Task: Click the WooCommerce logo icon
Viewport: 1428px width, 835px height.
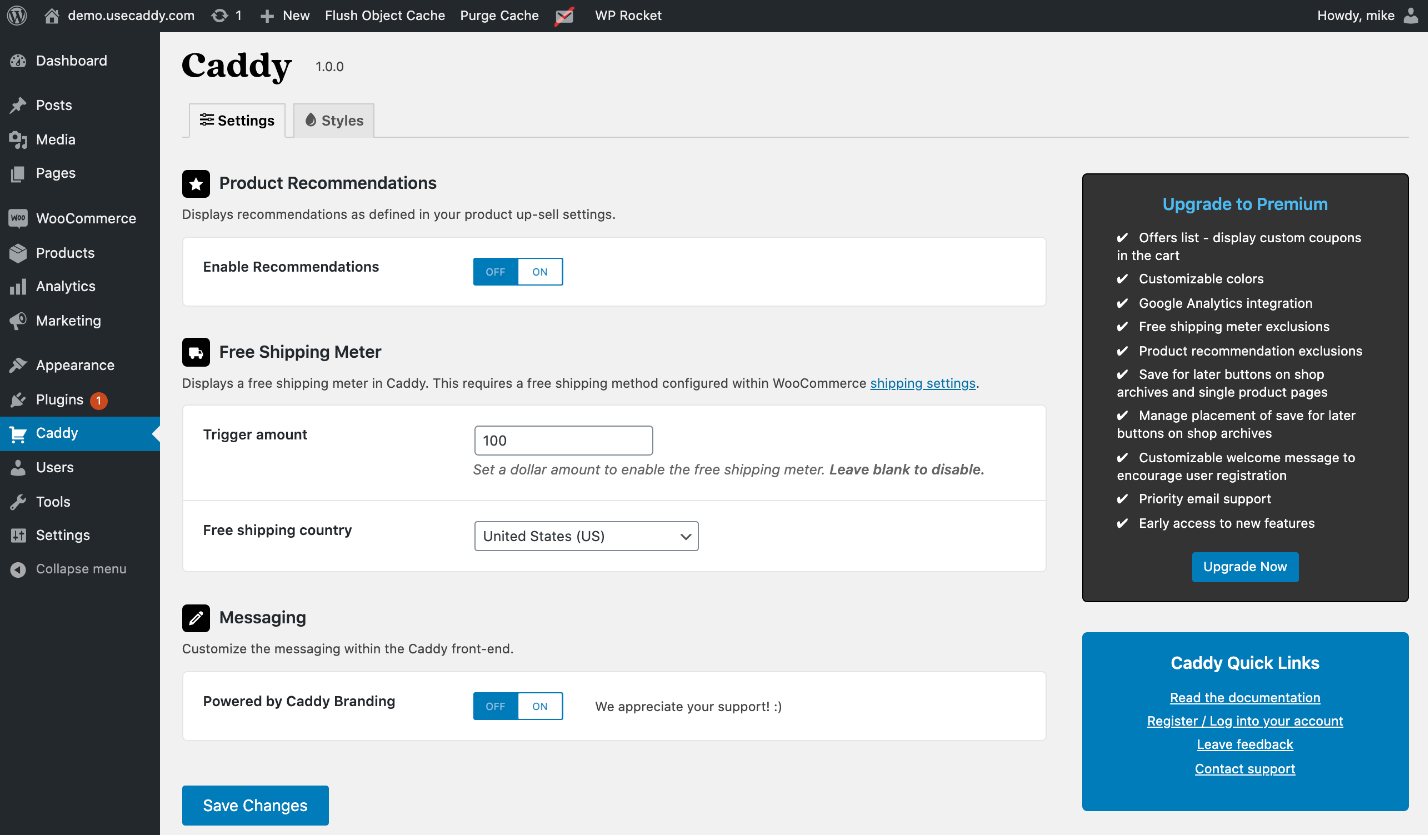Action: click(18, 218)
